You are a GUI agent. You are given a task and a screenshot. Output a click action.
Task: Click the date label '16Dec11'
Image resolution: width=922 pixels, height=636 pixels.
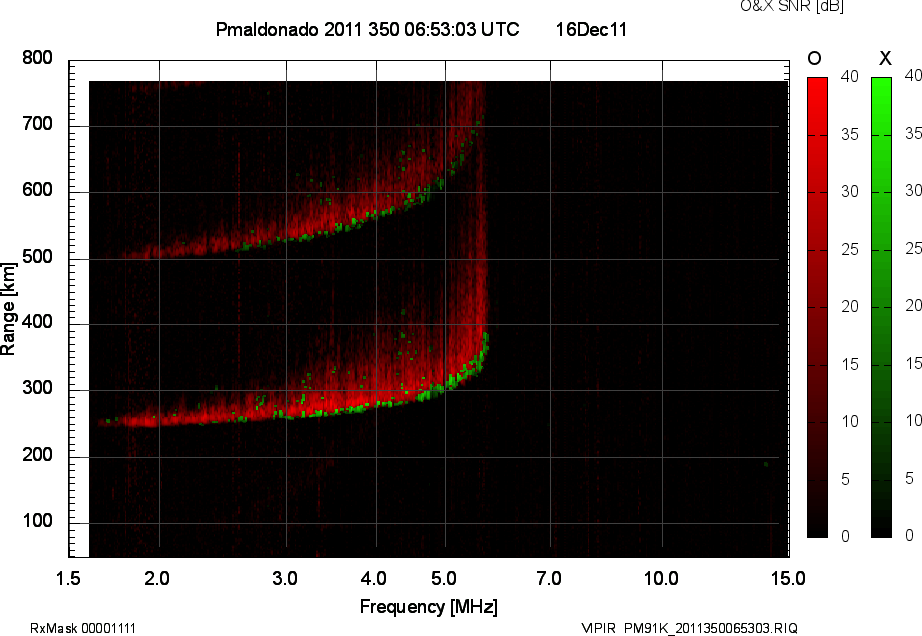pos(591,29)
